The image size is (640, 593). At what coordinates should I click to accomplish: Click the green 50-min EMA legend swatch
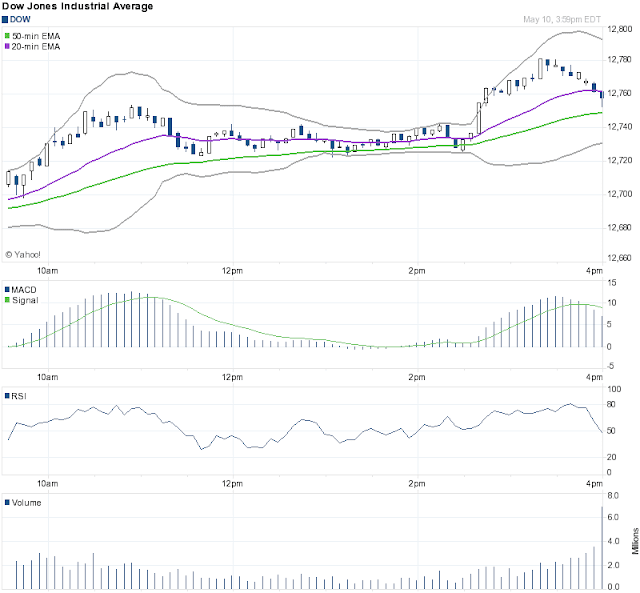[7, 36]
